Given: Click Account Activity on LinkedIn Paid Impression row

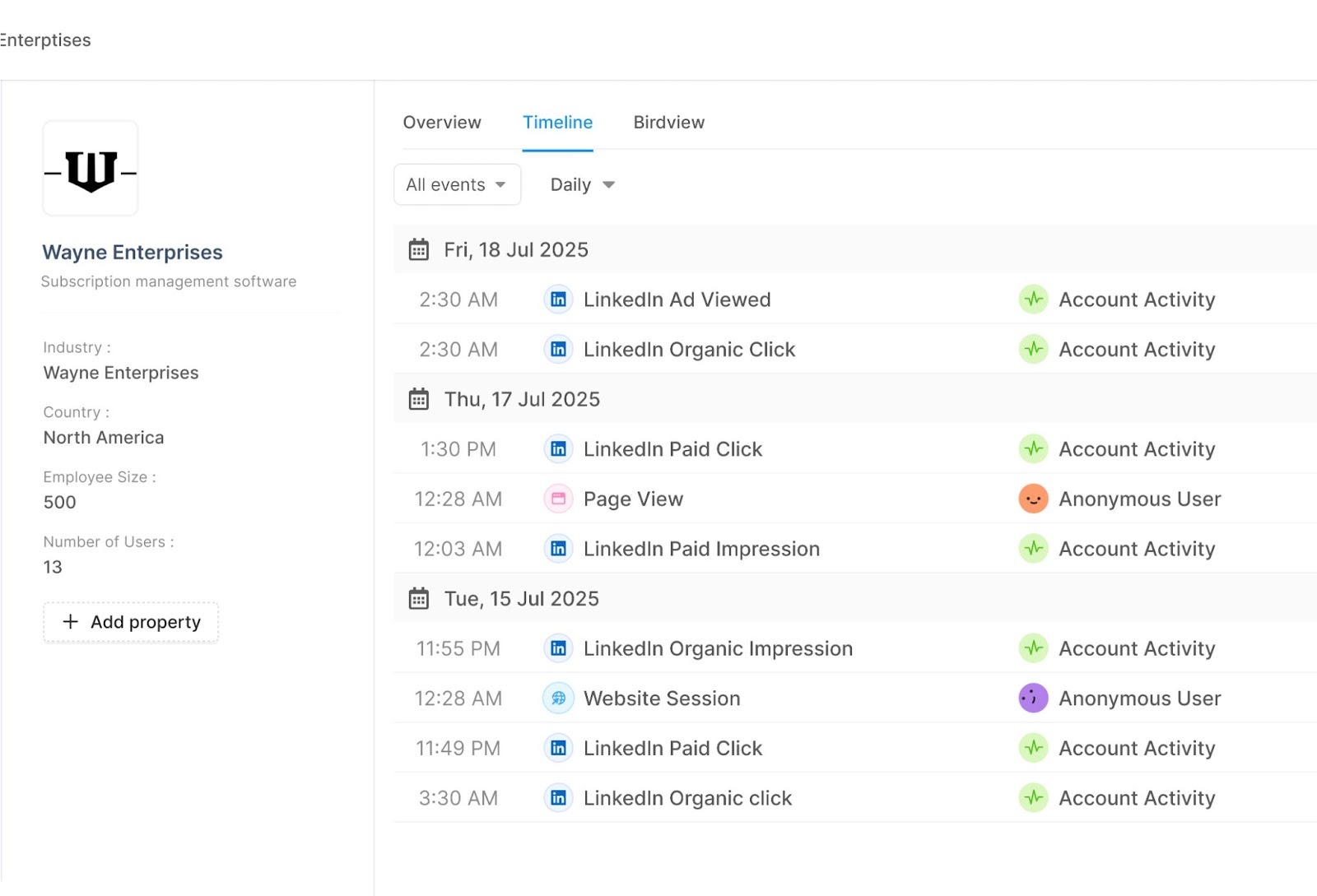Looking at the screenshot, I should pyautogui.click(x=1137, y=549).
